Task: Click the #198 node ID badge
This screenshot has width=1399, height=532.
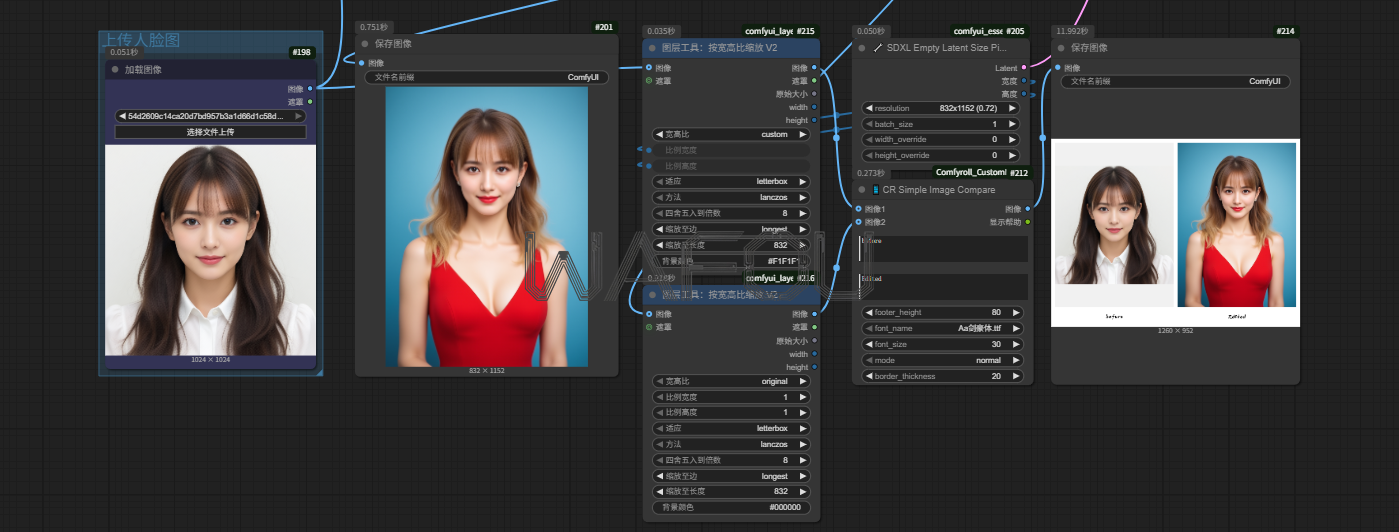Action: click(x=301, y=52)
